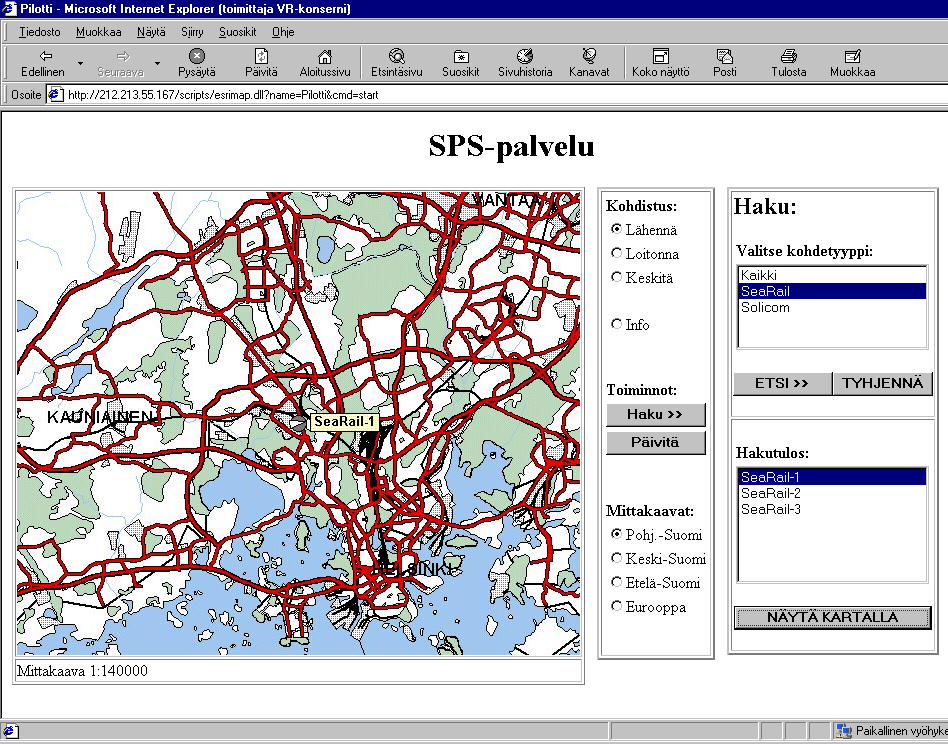Select SeaRail-3 in the Hakutulos list

(832, 509)
